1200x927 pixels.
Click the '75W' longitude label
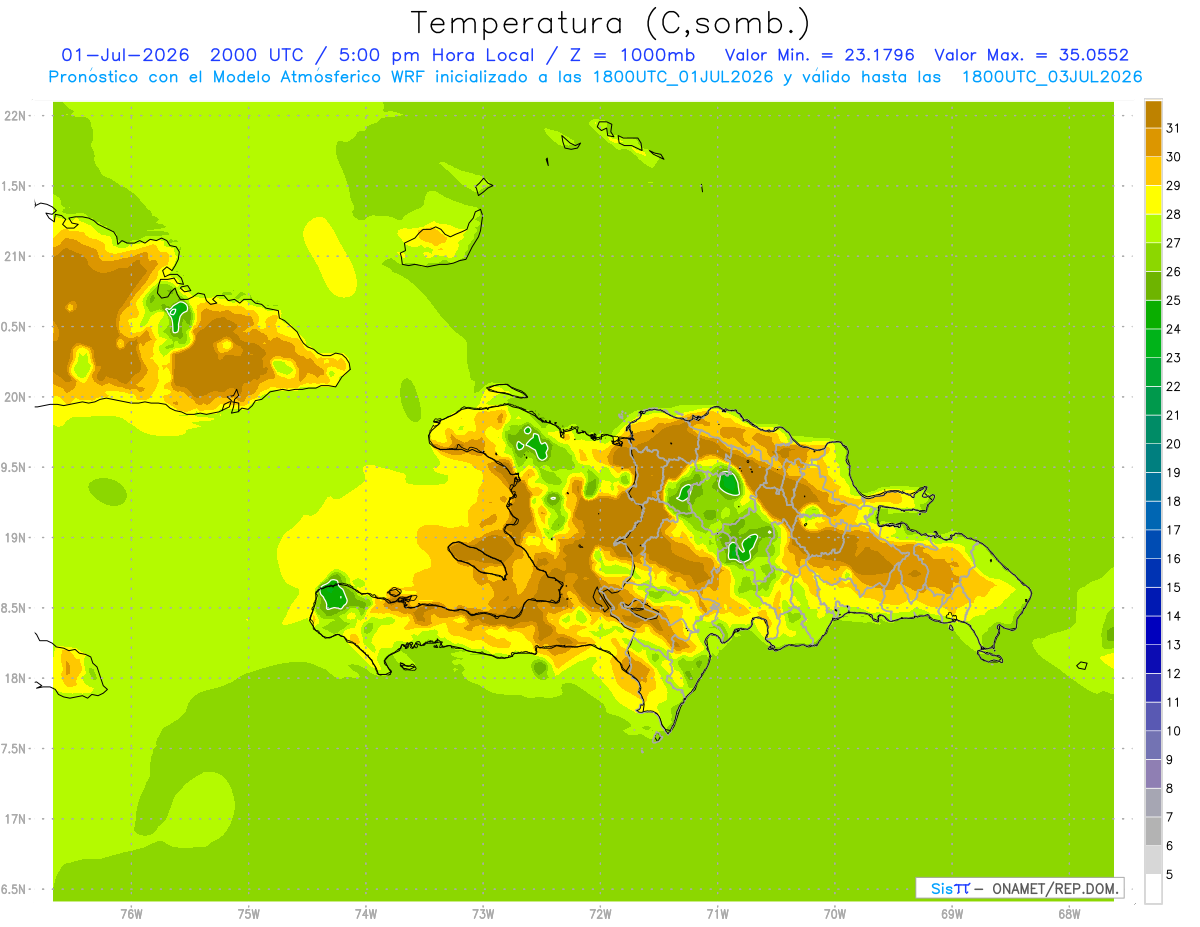click(x=248, y=914)
